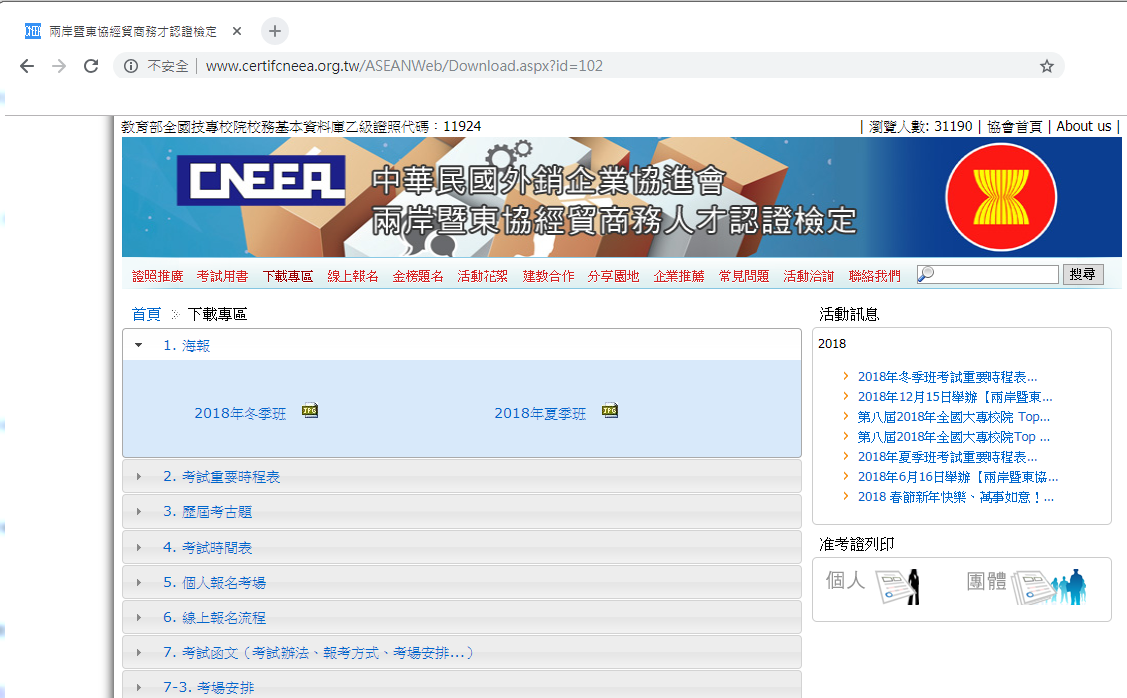
Task: Open the 建教合作 menu
Action: pos(548,276)
